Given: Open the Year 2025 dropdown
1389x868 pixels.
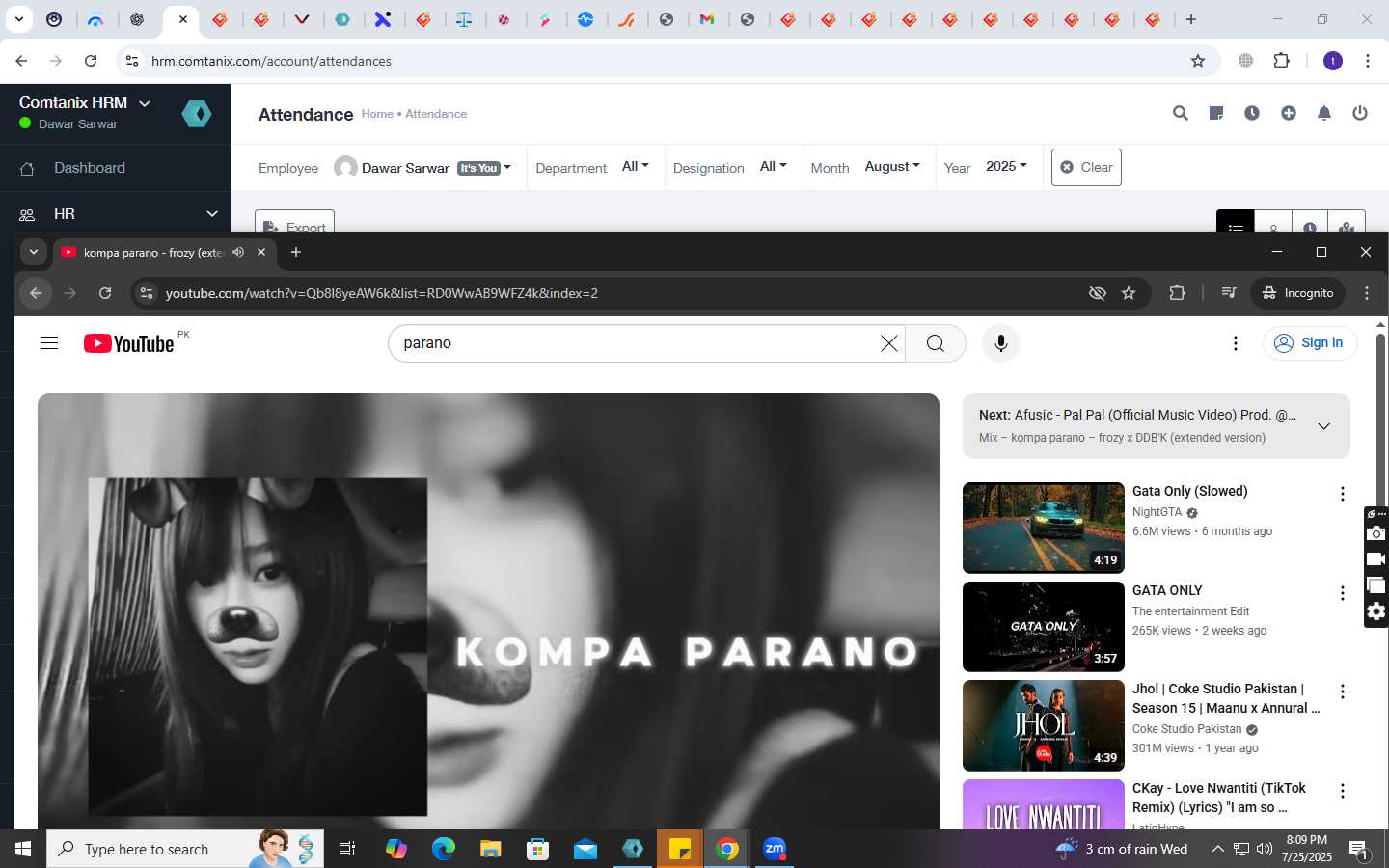Looking at the screenshot, I should [x=1006, y=166].
